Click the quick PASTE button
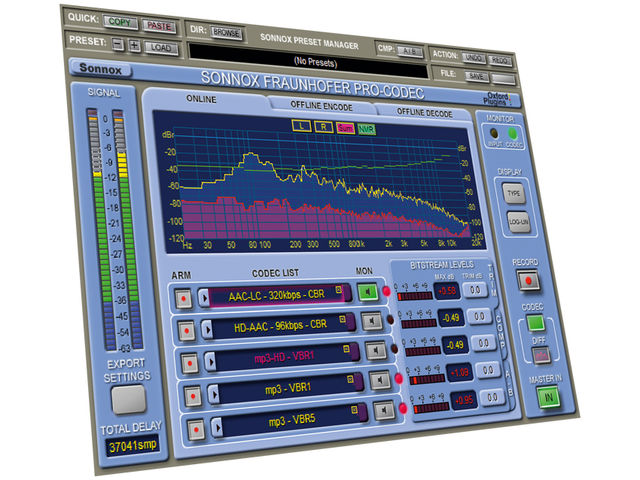The height and width of the screenshot is (480, 640). (159, 26)
